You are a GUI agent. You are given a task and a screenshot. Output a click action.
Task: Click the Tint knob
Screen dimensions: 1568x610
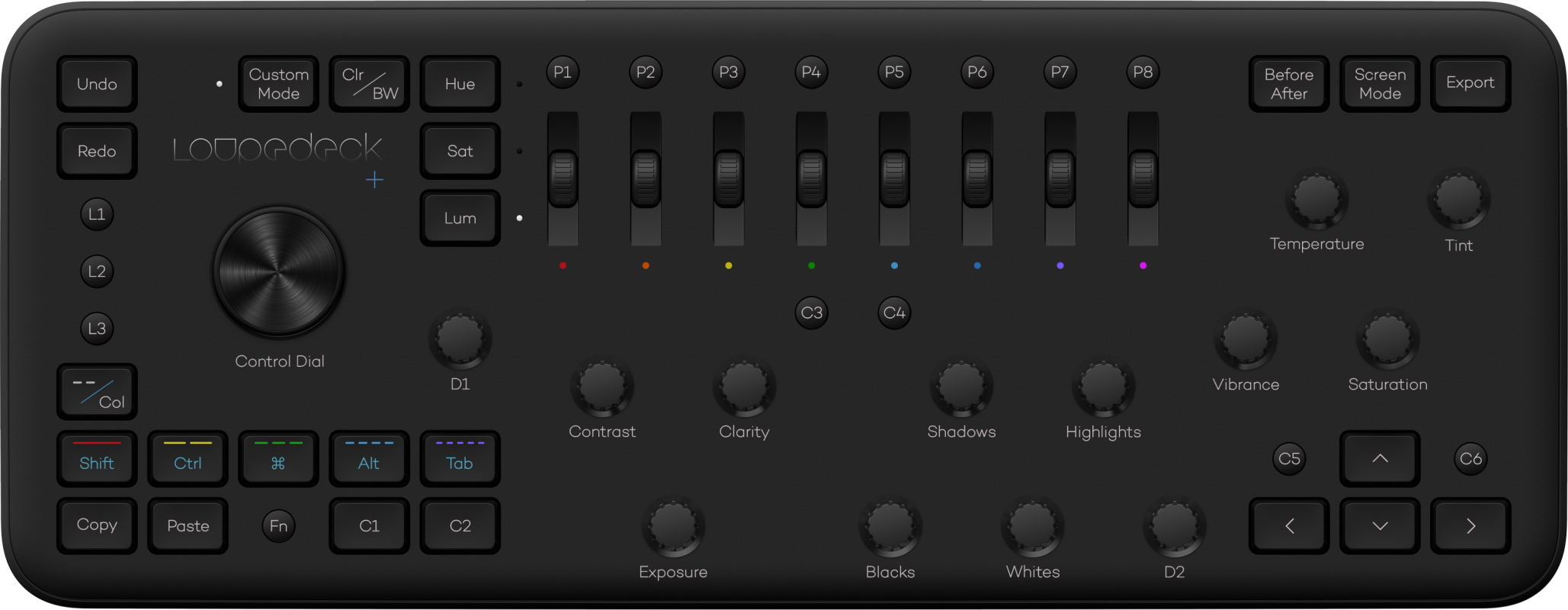1458,198
